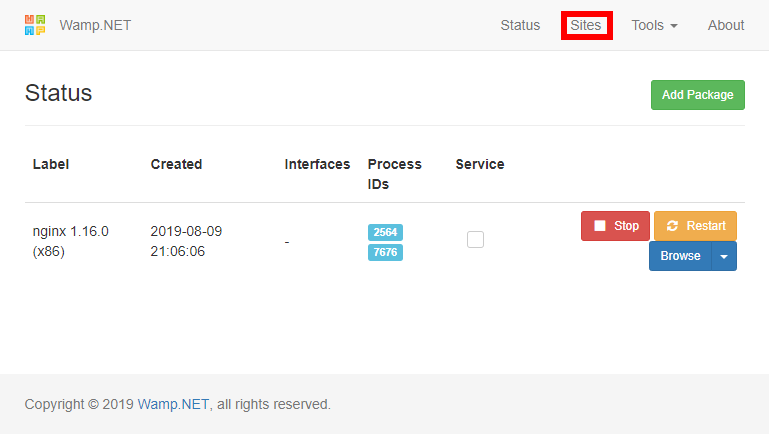Expand the Browse dropdown caret
The image size is (769, 434).
(724, 255)
